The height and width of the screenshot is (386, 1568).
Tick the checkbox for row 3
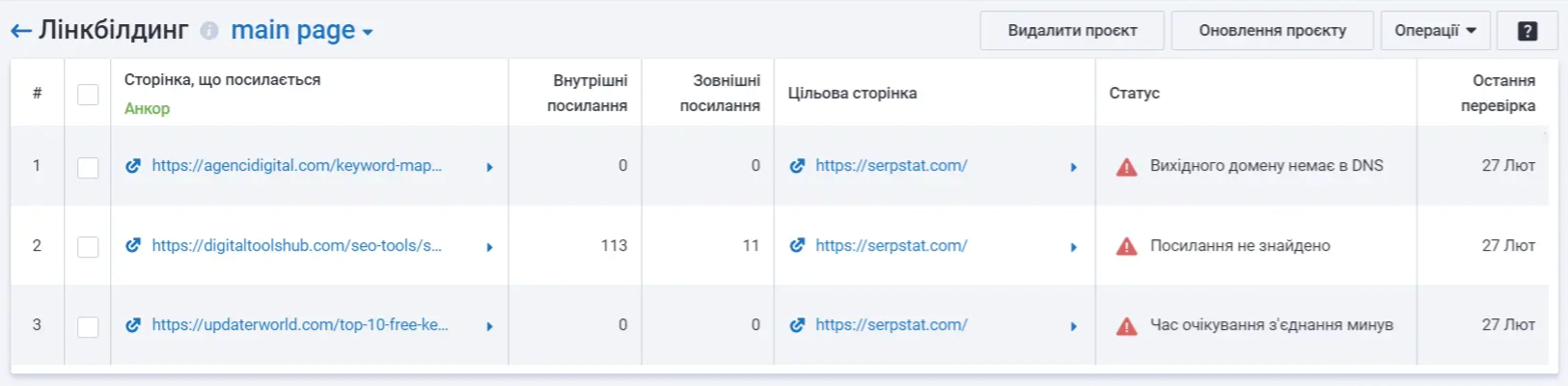pyautogui.click(x=88, y=326)
